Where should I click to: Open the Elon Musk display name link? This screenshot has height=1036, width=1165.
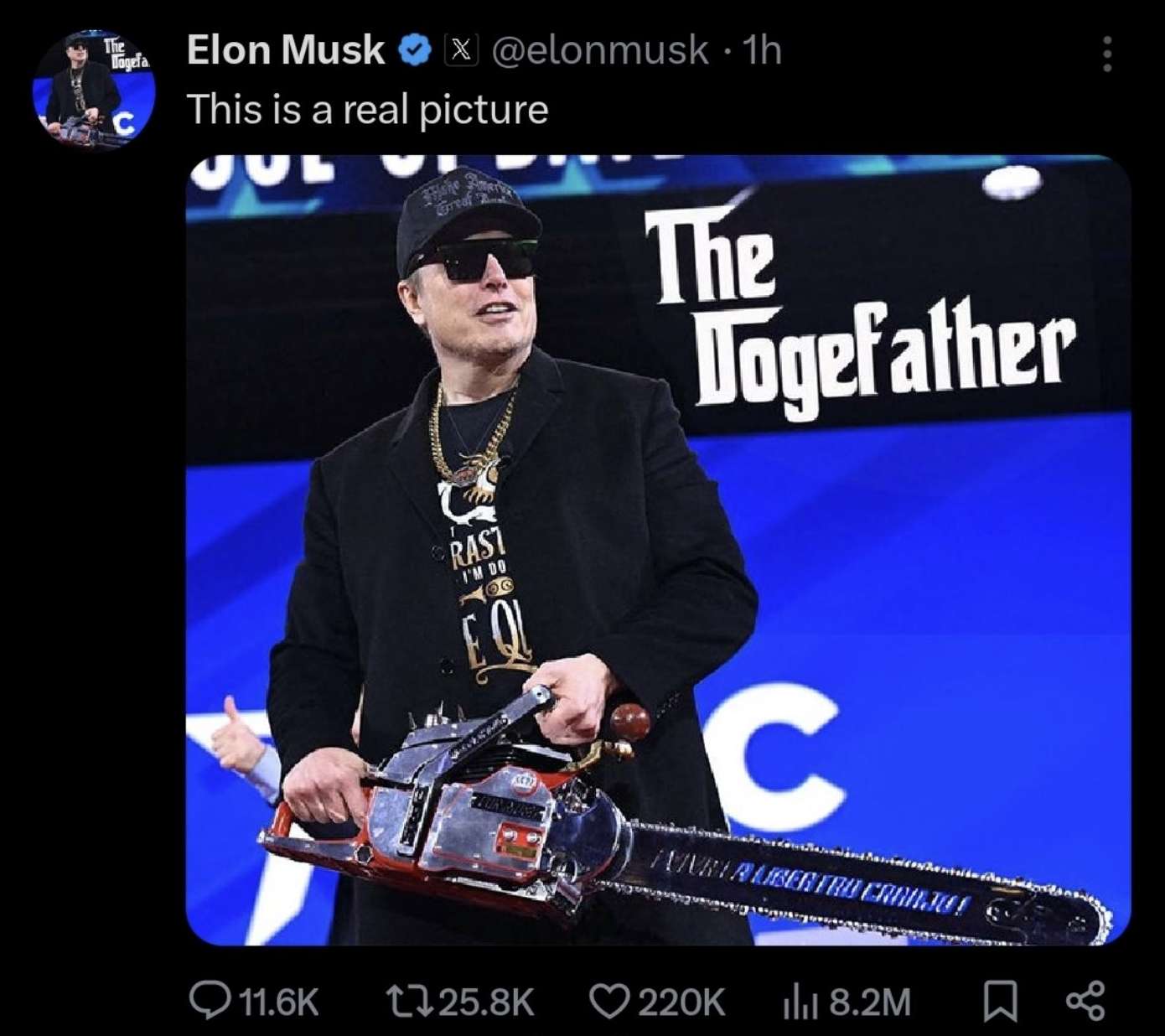point(286,50)
